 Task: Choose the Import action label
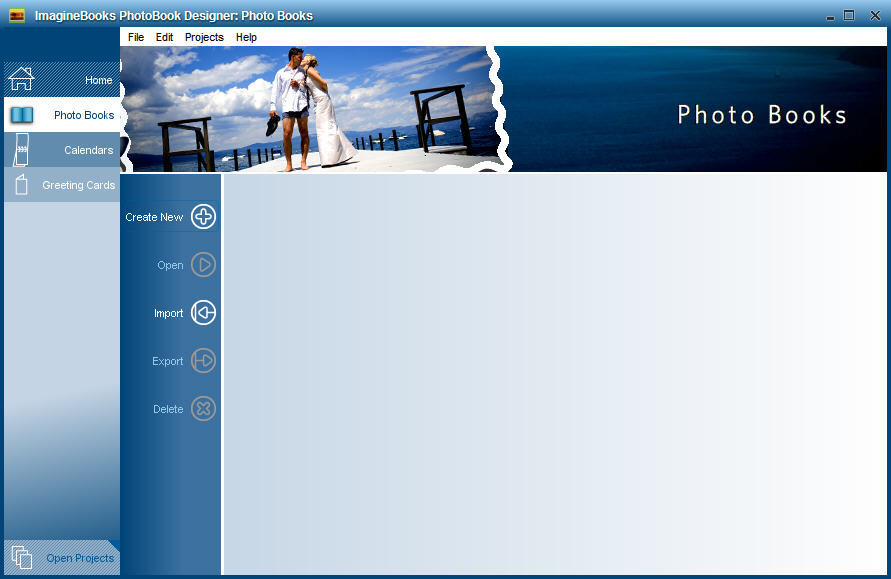pos(167,312)
